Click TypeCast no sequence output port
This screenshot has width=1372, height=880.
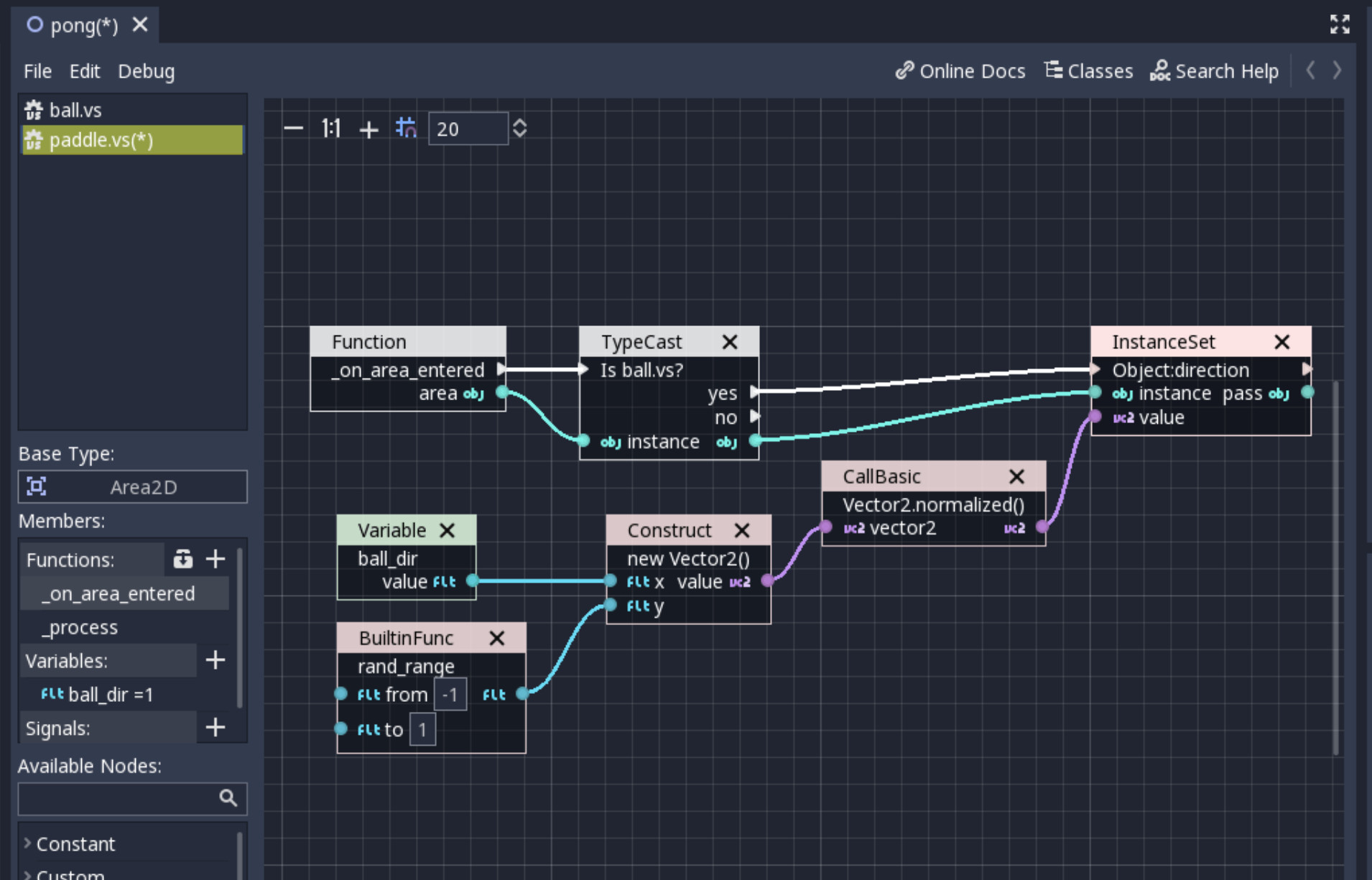(x=755, y=416)
